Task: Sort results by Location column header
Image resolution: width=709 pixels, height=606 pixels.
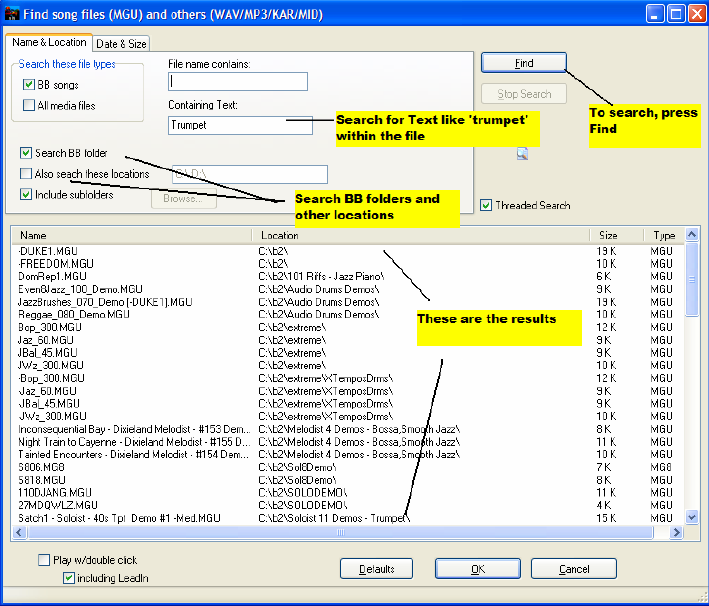Action: (x=421, y=235)
